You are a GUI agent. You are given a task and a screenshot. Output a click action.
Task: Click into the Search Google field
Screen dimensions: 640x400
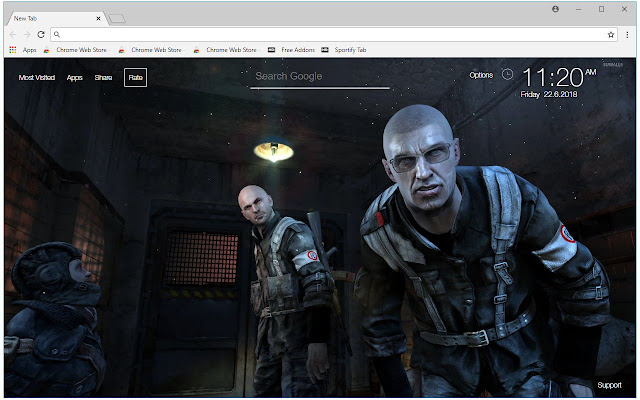pyautogui.click(x=320, y=77)
